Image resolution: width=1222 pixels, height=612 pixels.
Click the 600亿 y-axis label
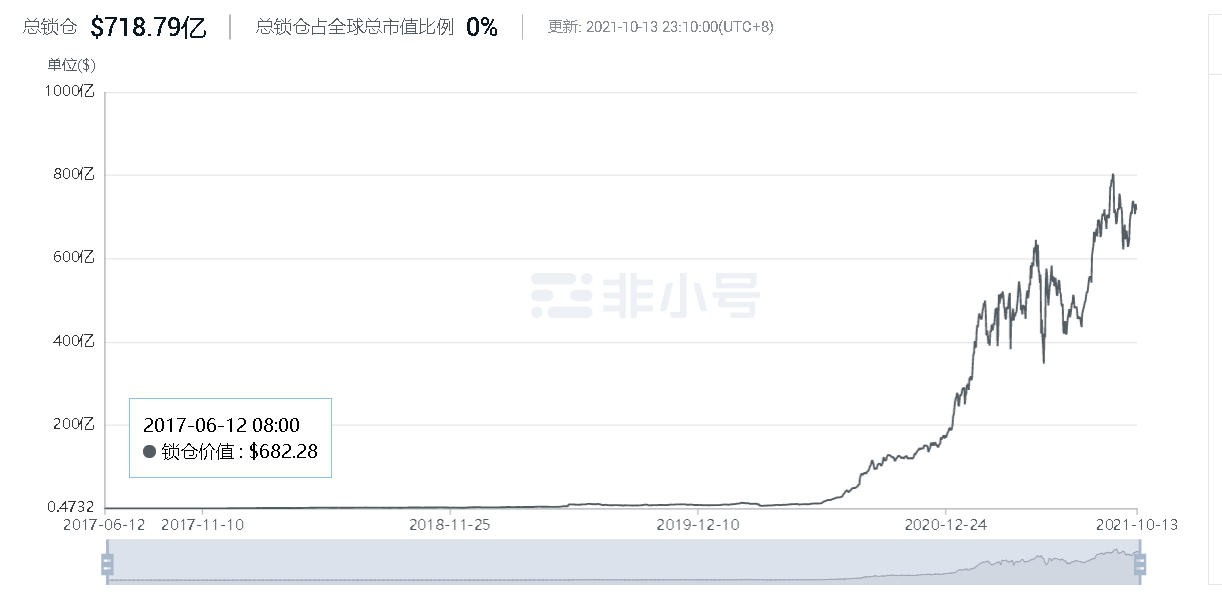[74, 258]
